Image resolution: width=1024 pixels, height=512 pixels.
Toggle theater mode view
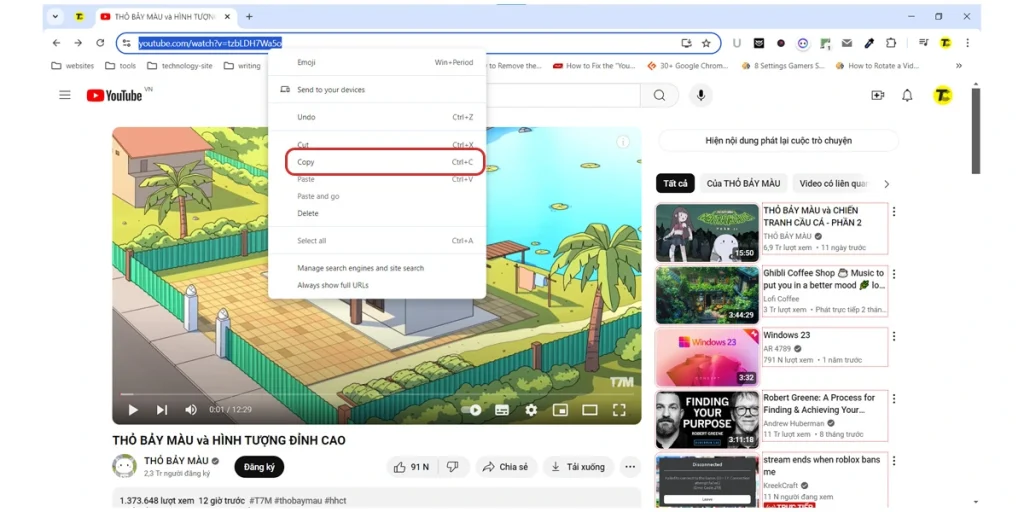590,410
